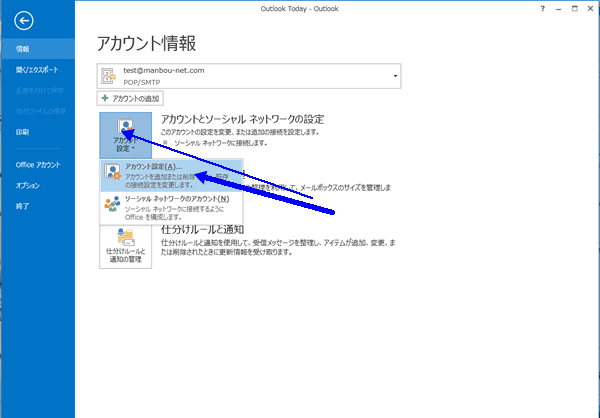
Task: Click the green plus icon on アカウントの追加
Action: (x=104, y=98)
